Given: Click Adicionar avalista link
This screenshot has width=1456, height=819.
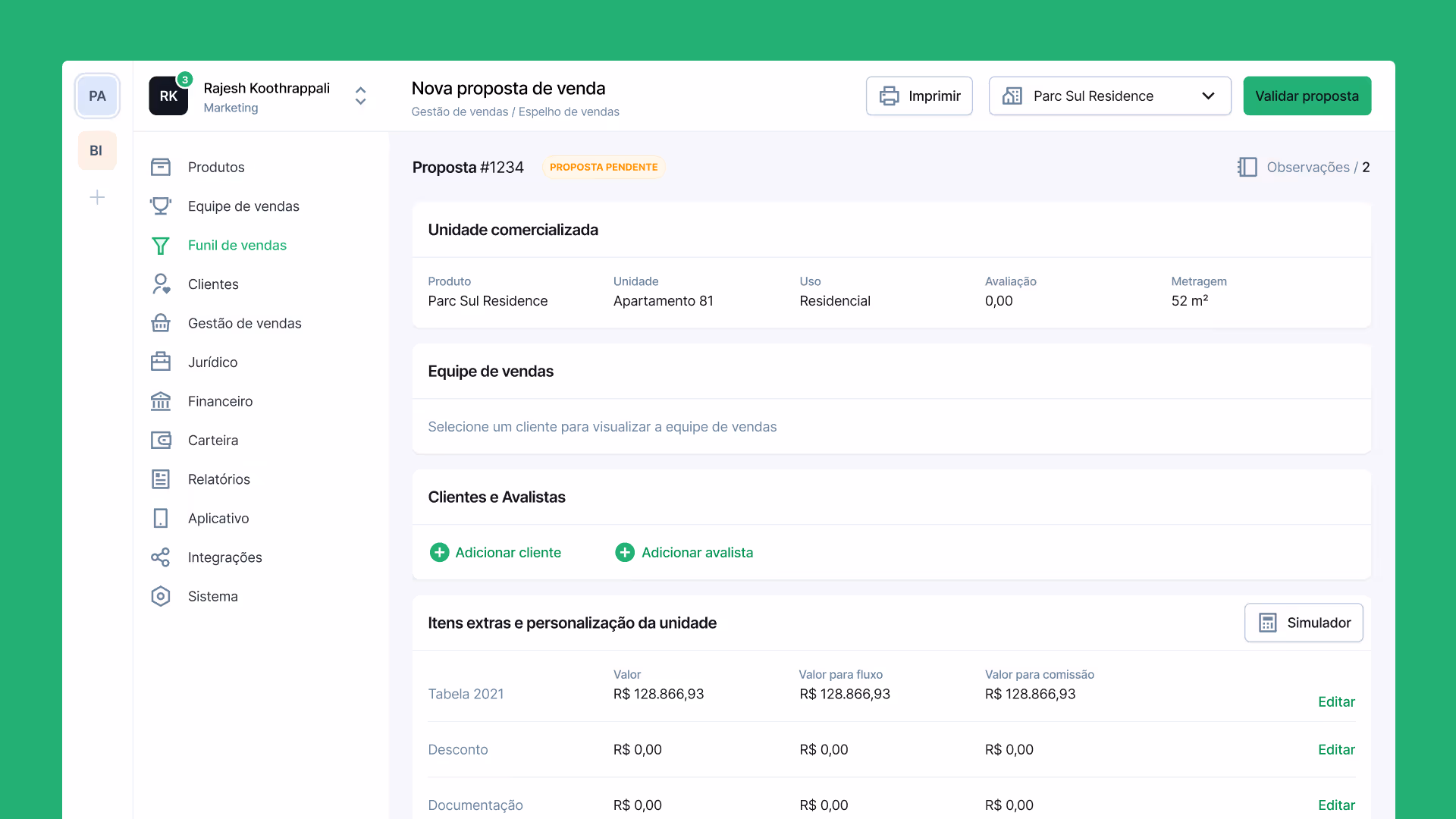Looking at the screenshot, I should coord(684,553).
